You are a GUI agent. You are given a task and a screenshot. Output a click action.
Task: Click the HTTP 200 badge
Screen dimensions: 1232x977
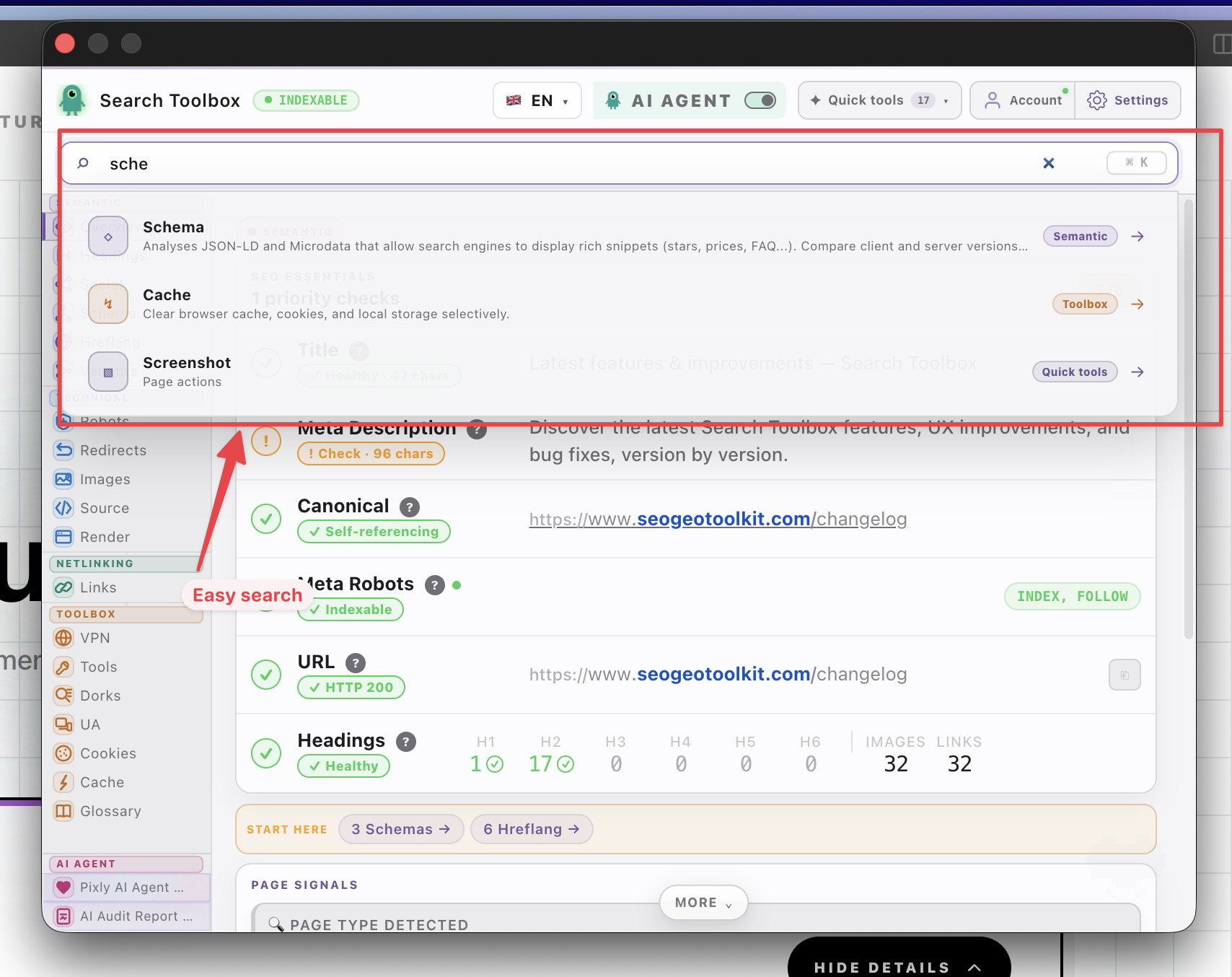pyautogui.click(x=351, y=688)
